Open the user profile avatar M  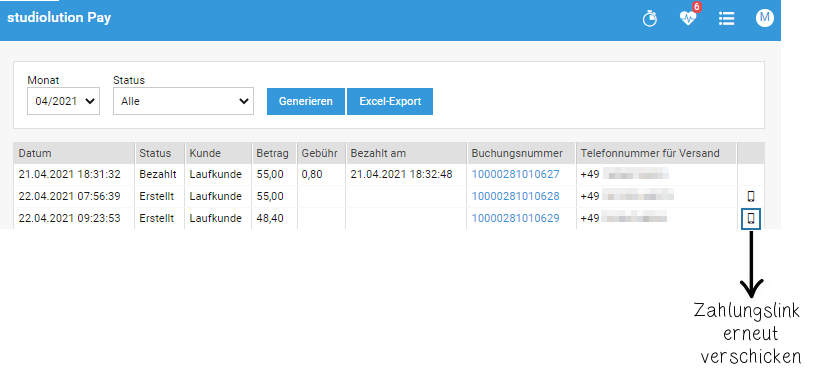765,18
